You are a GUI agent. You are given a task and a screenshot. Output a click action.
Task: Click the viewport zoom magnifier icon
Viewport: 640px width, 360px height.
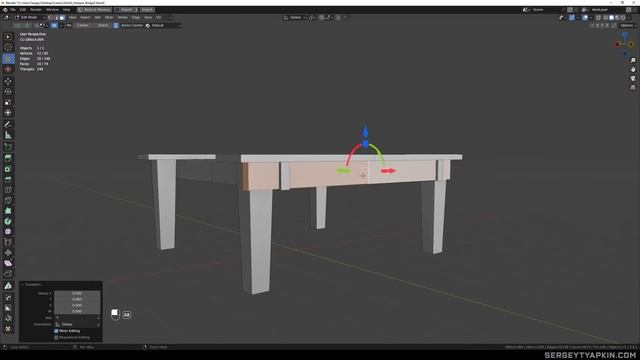pyautogui.click(x=633, y=60)
